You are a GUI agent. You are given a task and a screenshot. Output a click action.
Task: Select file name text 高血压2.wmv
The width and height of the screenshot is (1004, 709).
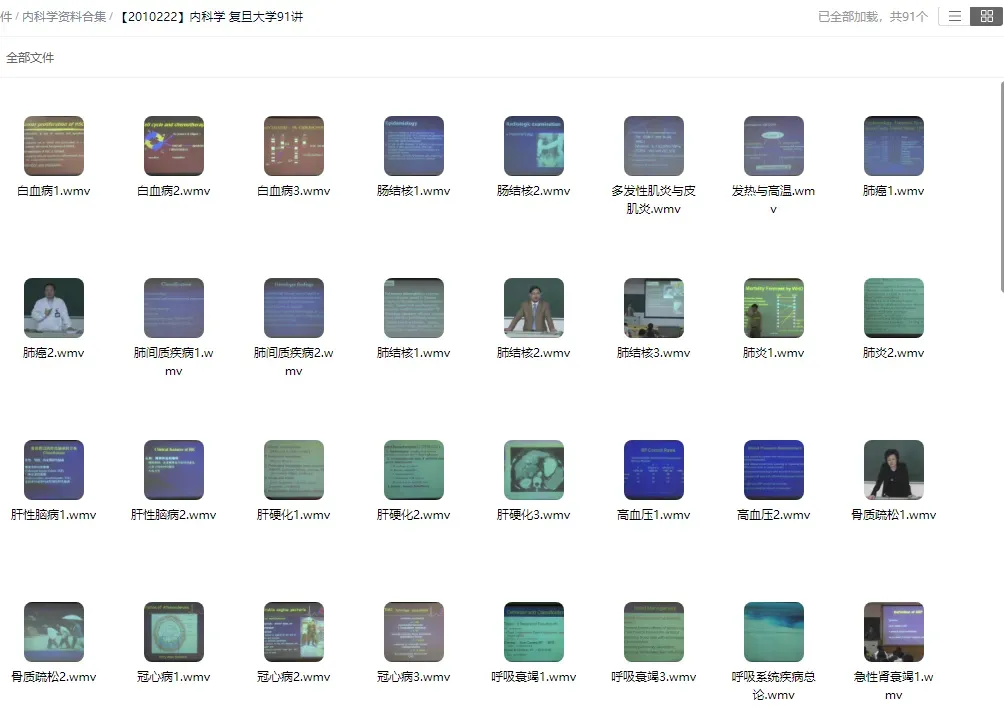(x=773, y=515)
